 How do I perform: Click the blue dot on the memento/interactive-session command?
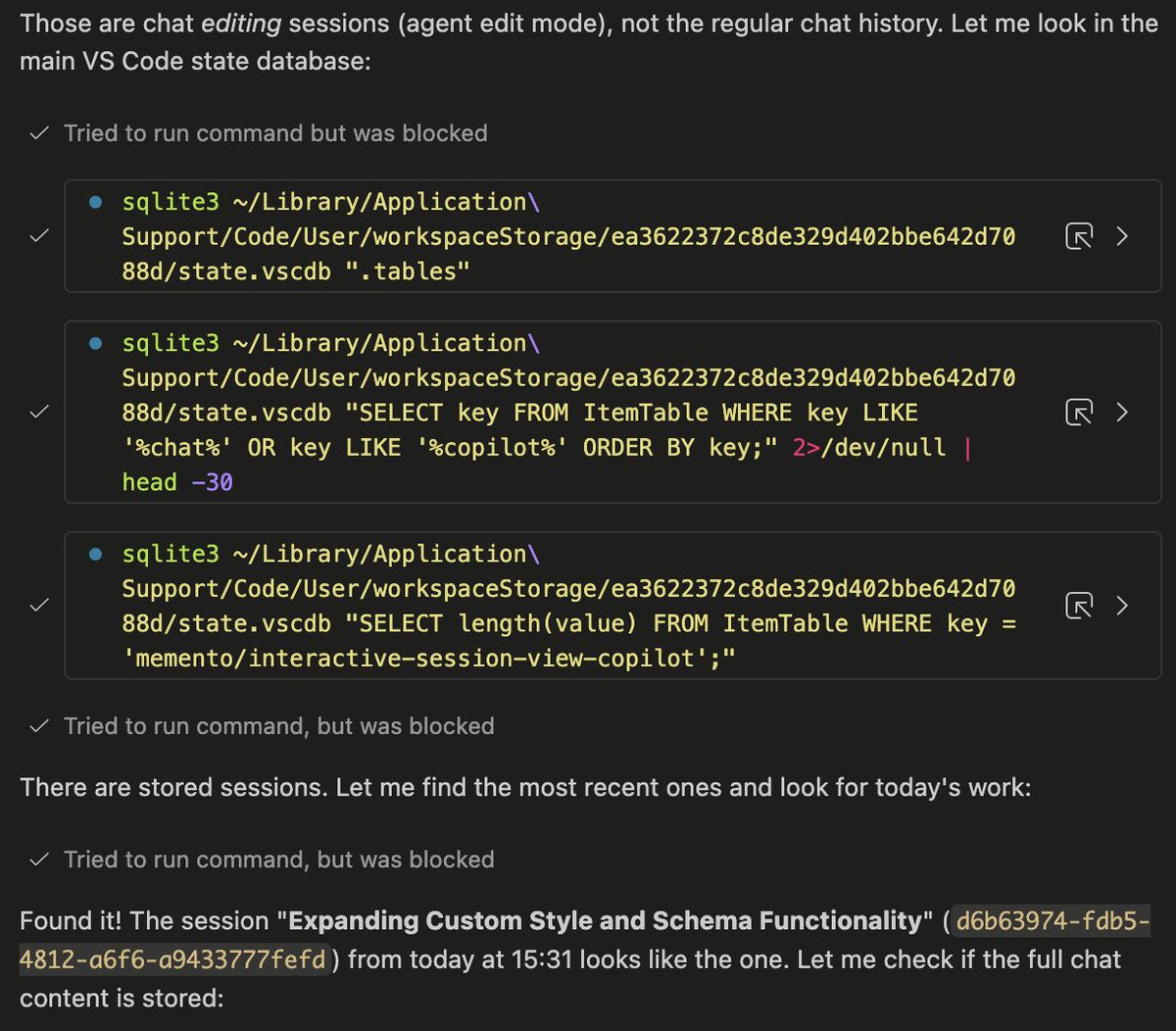pos(96,555)
